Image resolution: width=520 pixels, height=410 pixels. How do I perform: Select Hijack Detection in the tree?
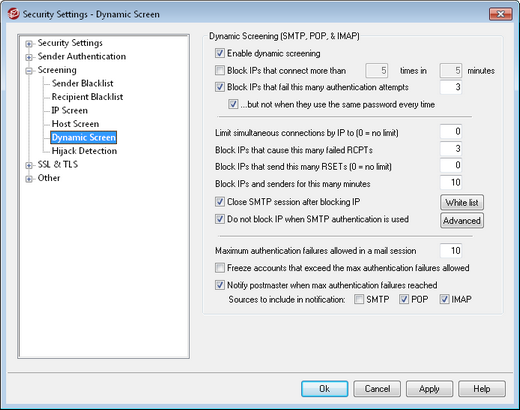point(84,151)
